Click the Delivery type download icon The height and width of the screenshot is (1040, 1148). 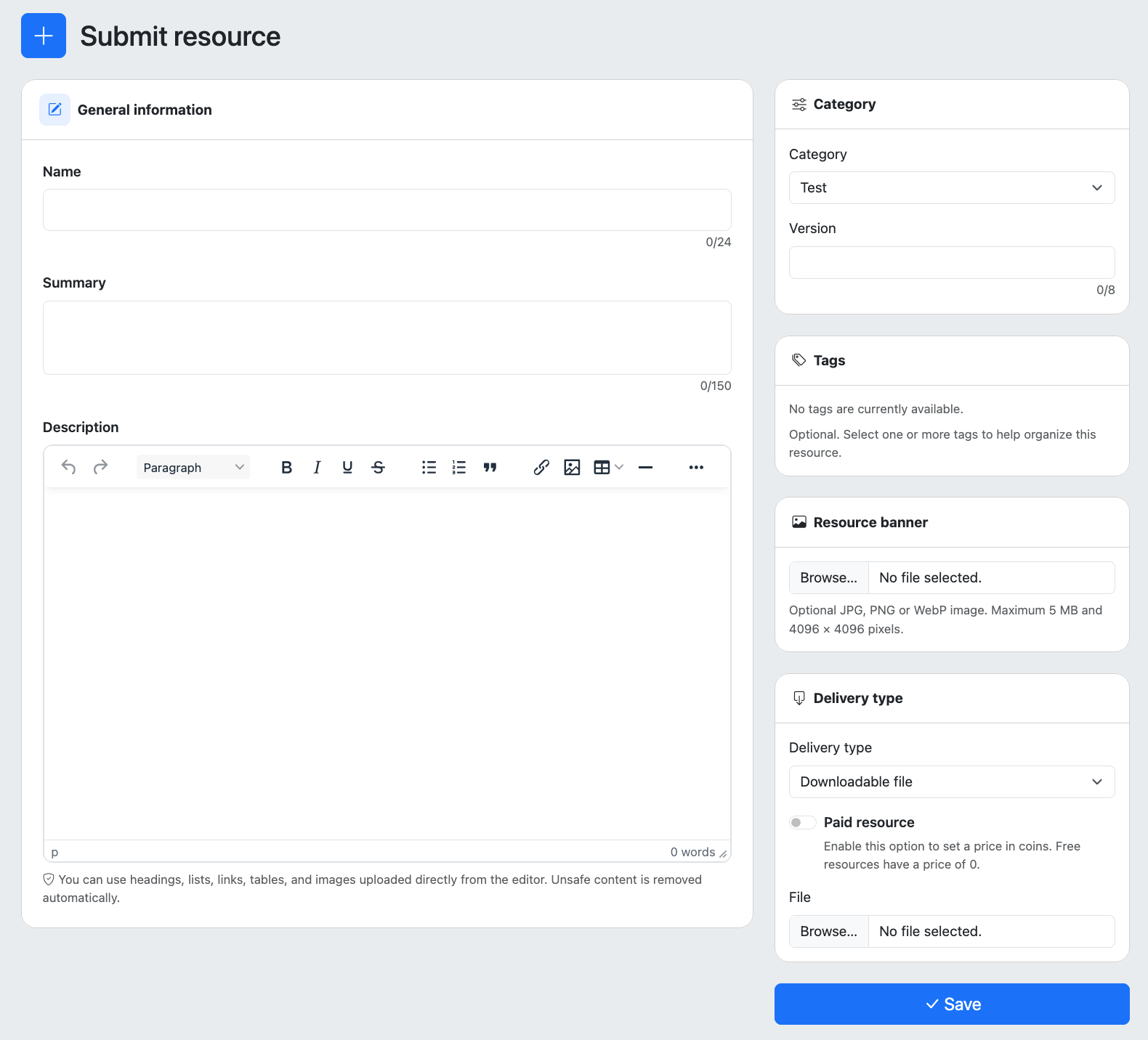(799, 698)
